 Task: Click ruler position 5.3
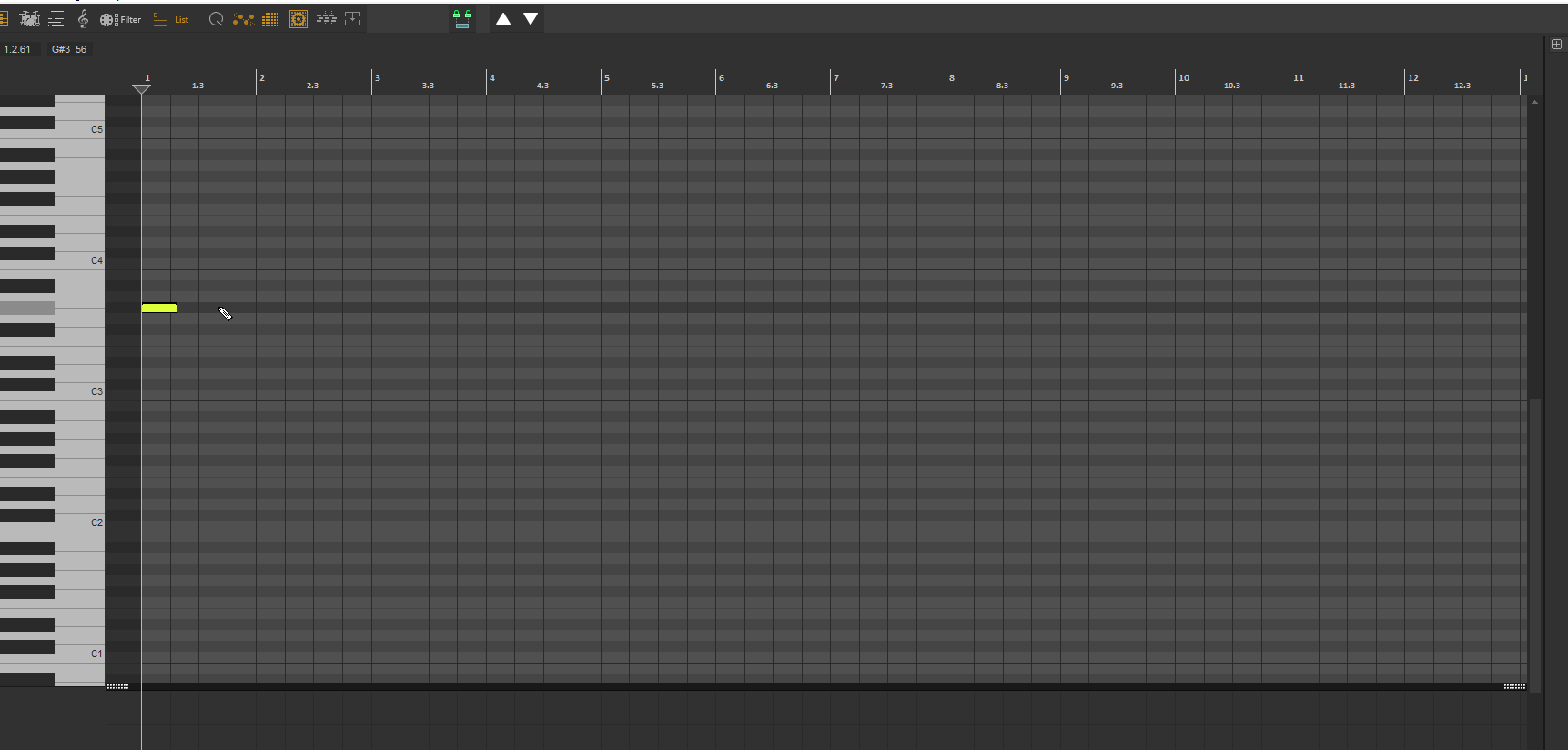tap(657, 86)
